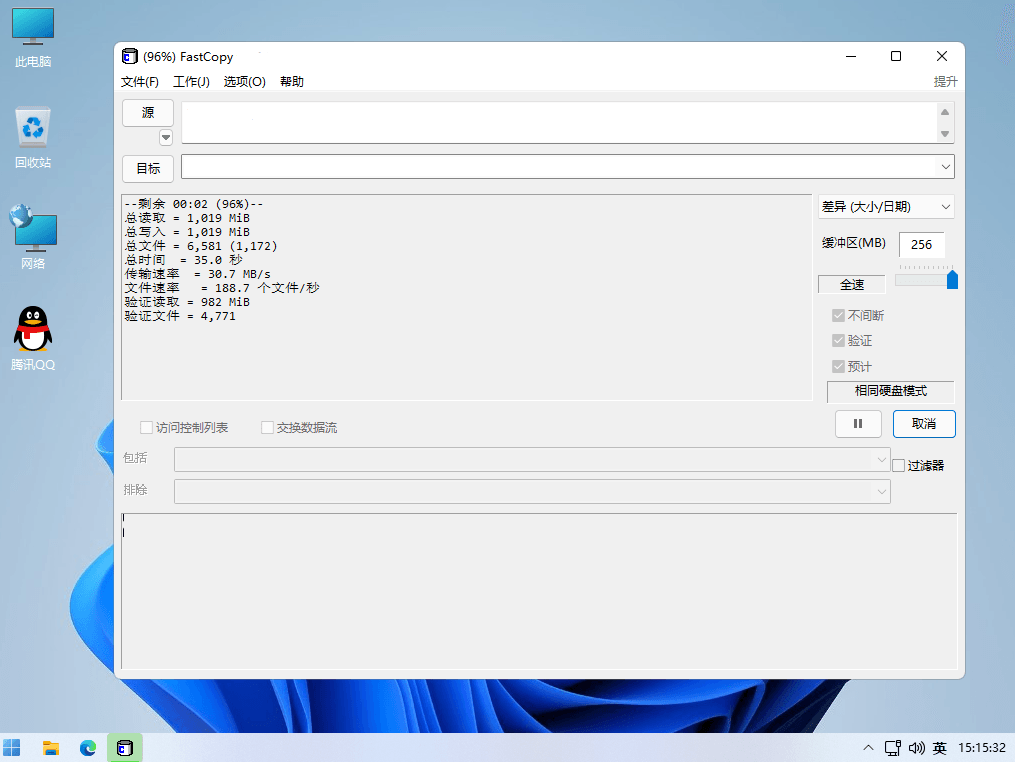This screenshot has width=1015, height=762.
Task: Open the 帮助 menu
Action: pos(291,82)
